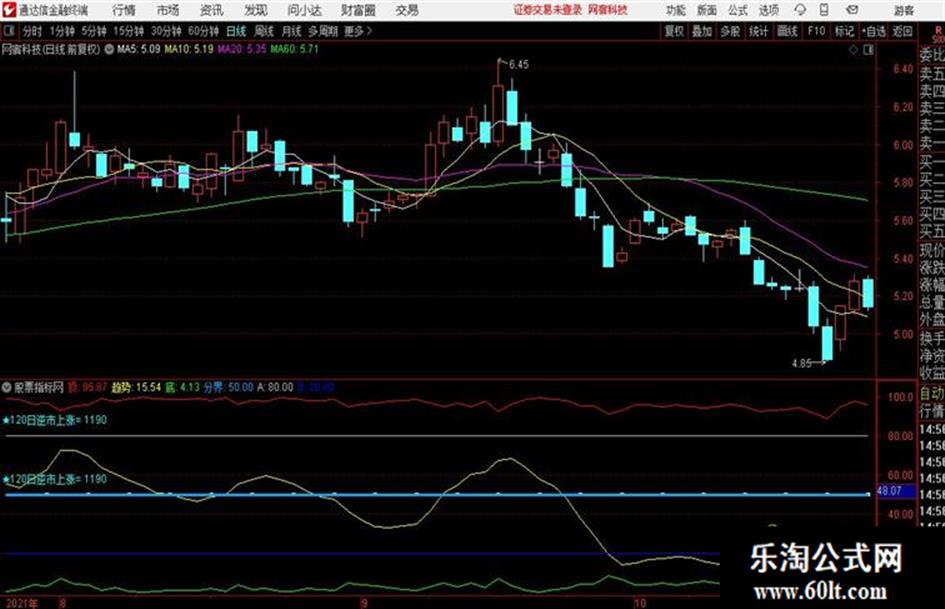Image resolution: width=945 pixels, height=609 pixels.
Task: Click the panel layout icon at chart top-right
Action: click(x=868, y=49)
